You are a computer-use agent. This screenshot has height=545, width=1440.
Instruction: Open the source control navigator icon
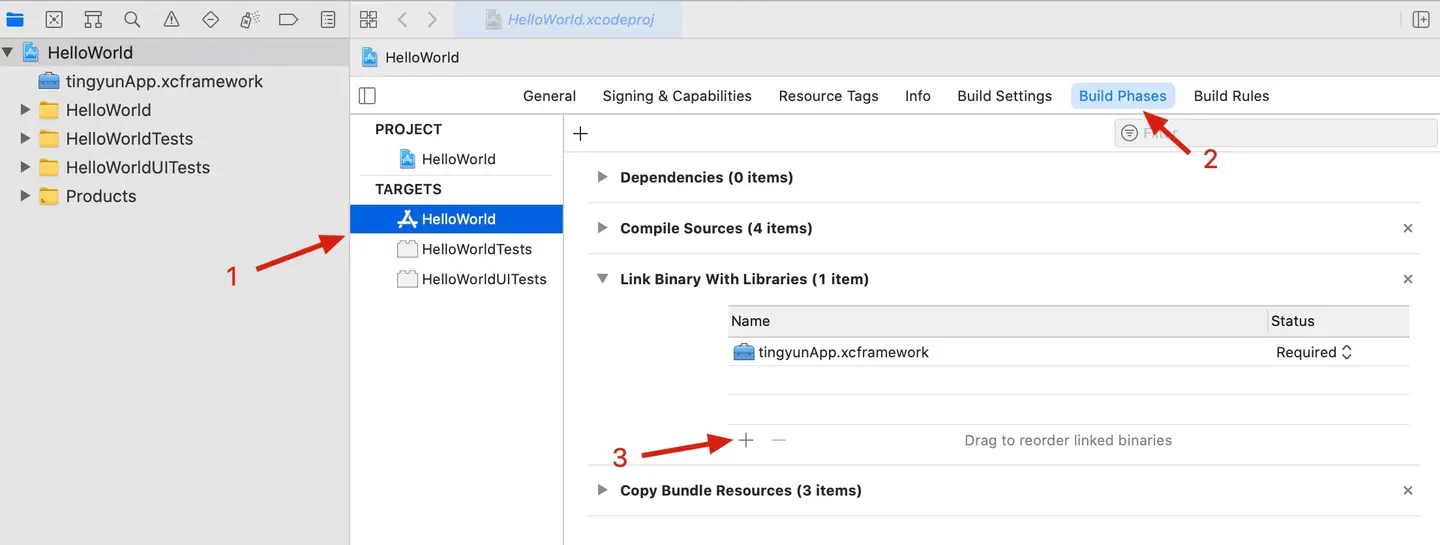[54, 19]
